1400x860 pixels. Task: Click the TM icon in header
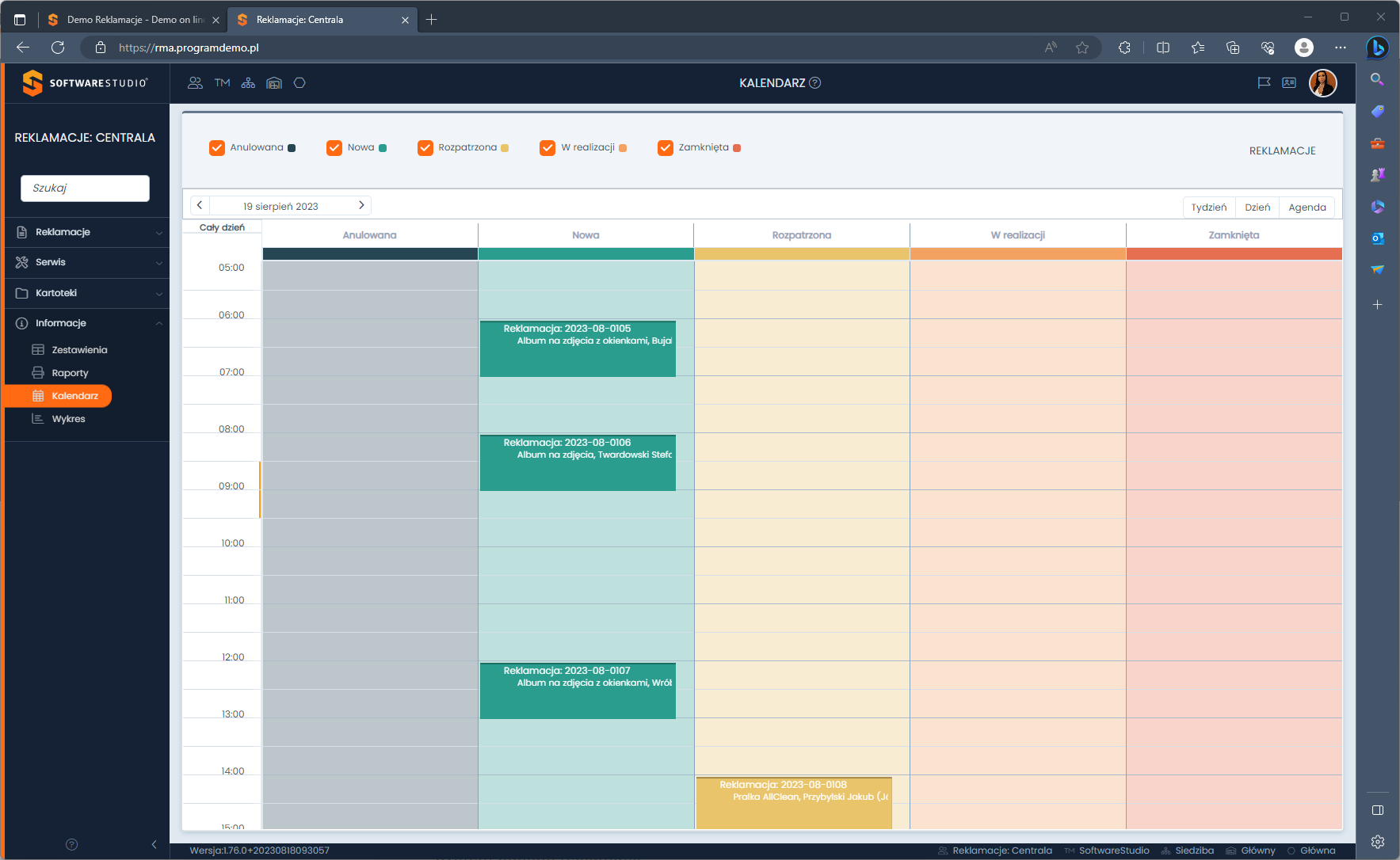[x=222, y=83]
